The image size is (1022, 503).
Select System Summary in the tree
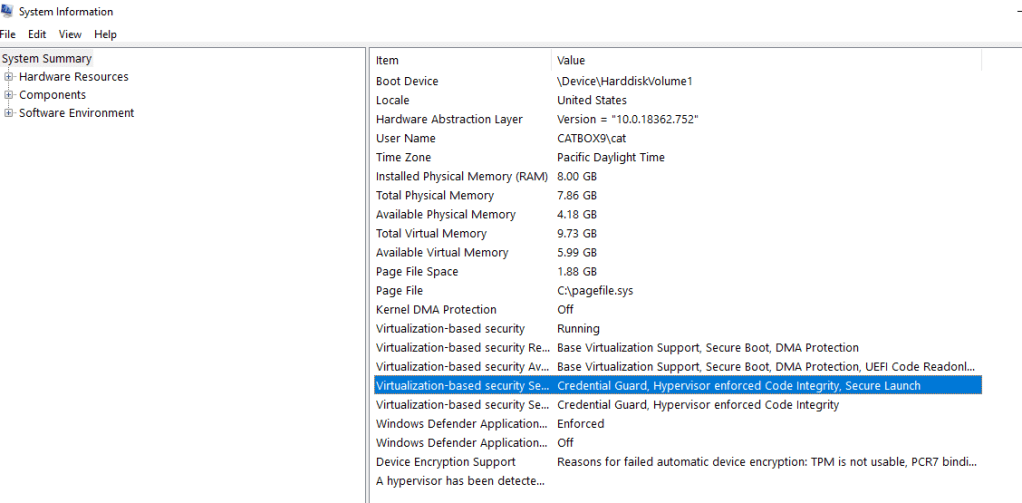[46, 59]
